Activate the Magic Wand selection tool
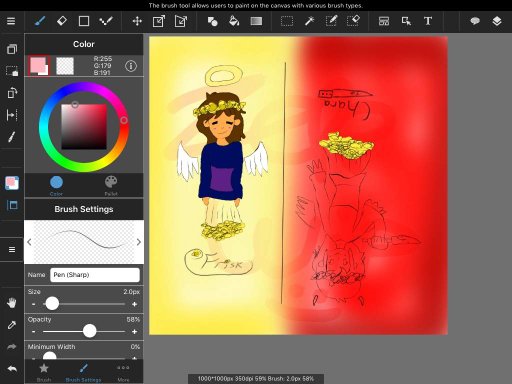Image resolution: width=512 pixels, height=384 pixels. tap(309, 21)
